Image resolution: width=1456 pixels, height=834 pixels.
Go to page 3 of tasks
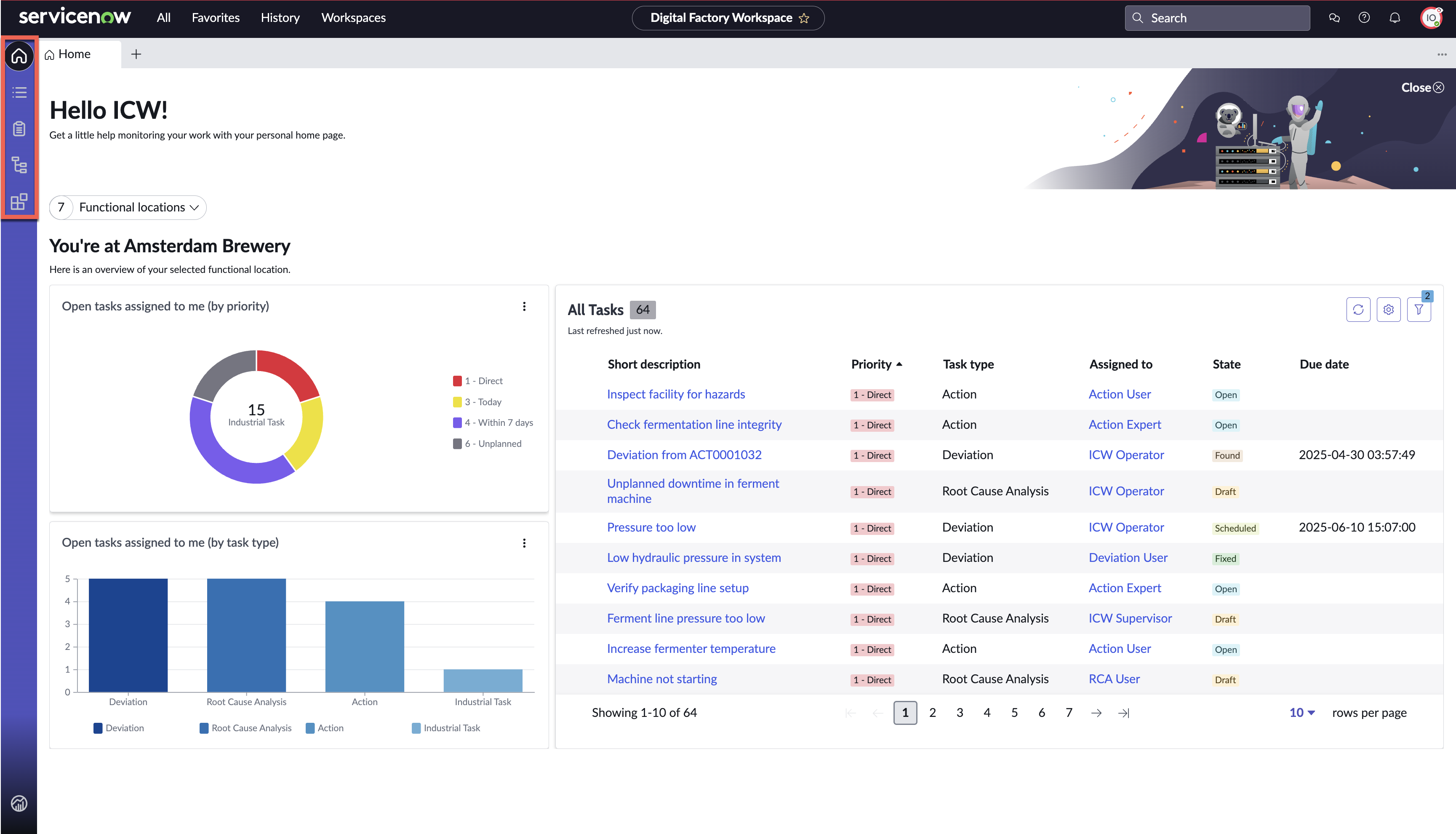960,713
